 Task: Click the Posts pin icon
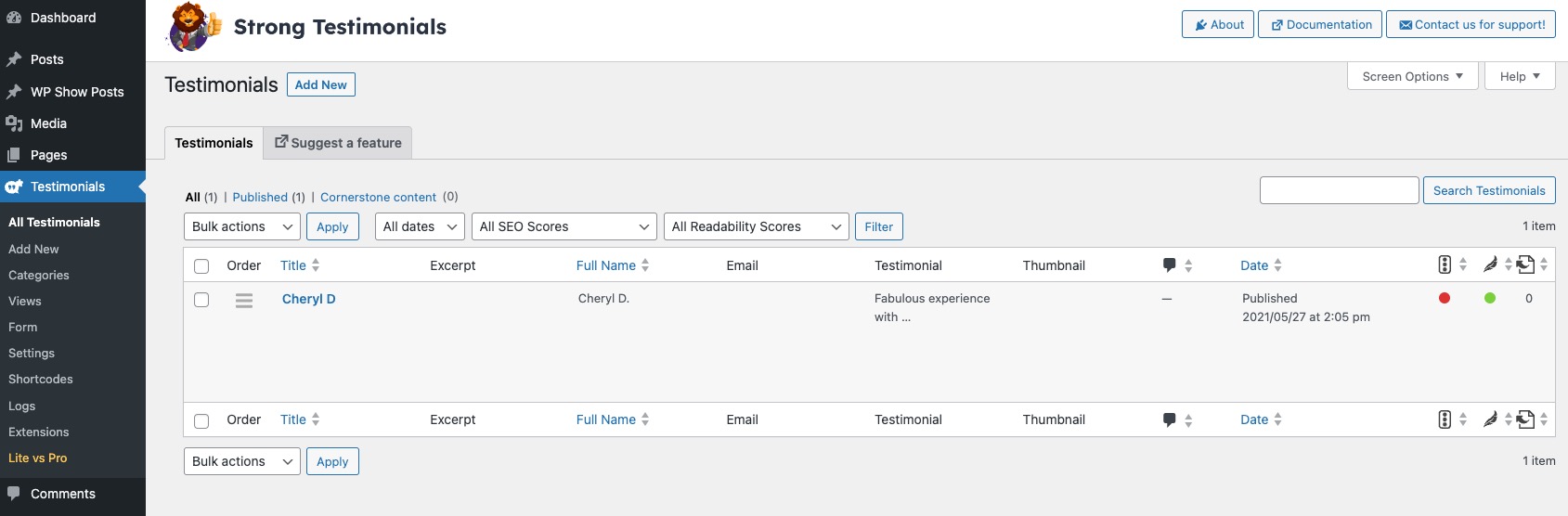(14, 59)
